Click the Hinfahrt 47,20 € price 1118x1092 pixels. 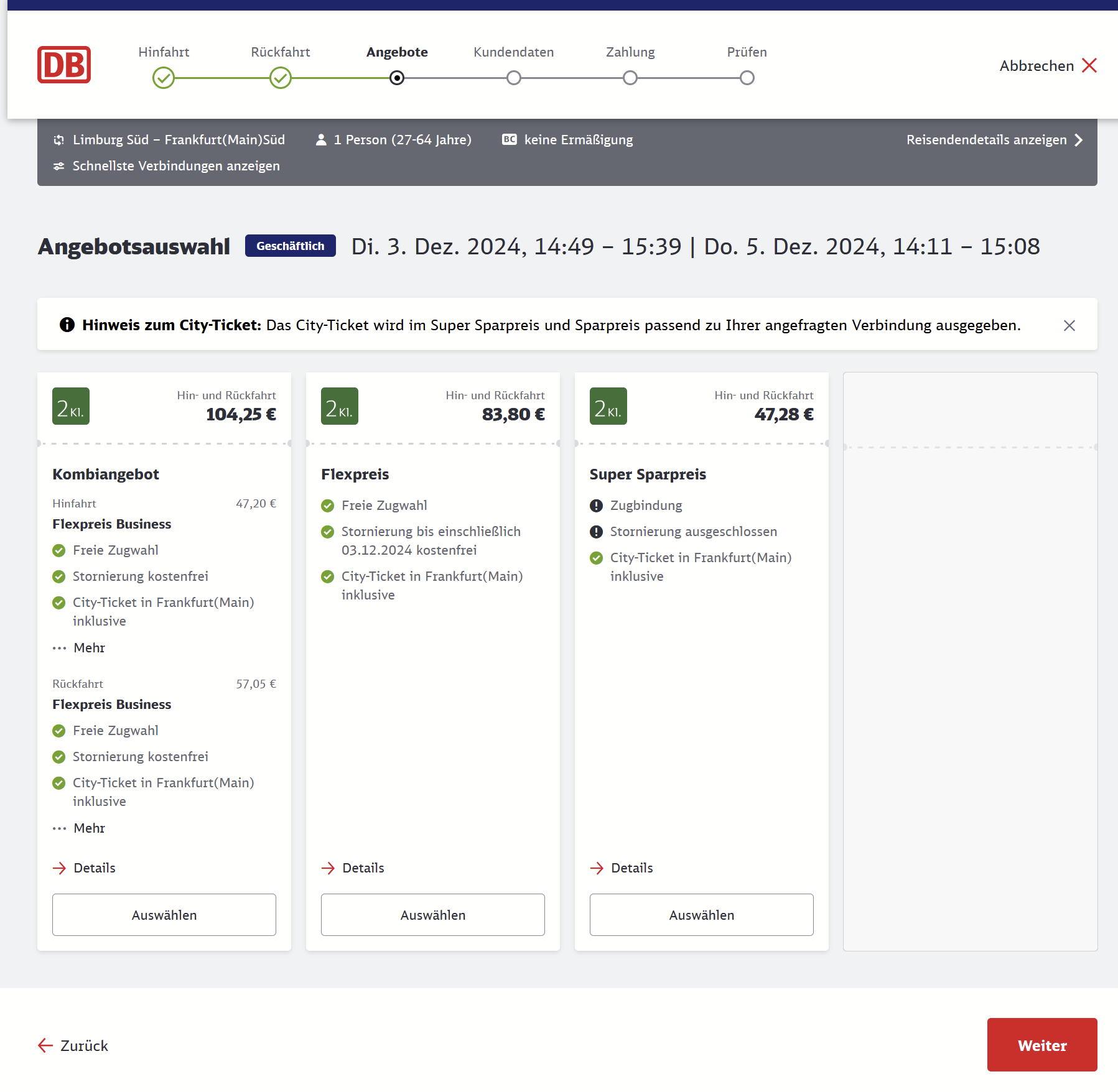[256, 504]
